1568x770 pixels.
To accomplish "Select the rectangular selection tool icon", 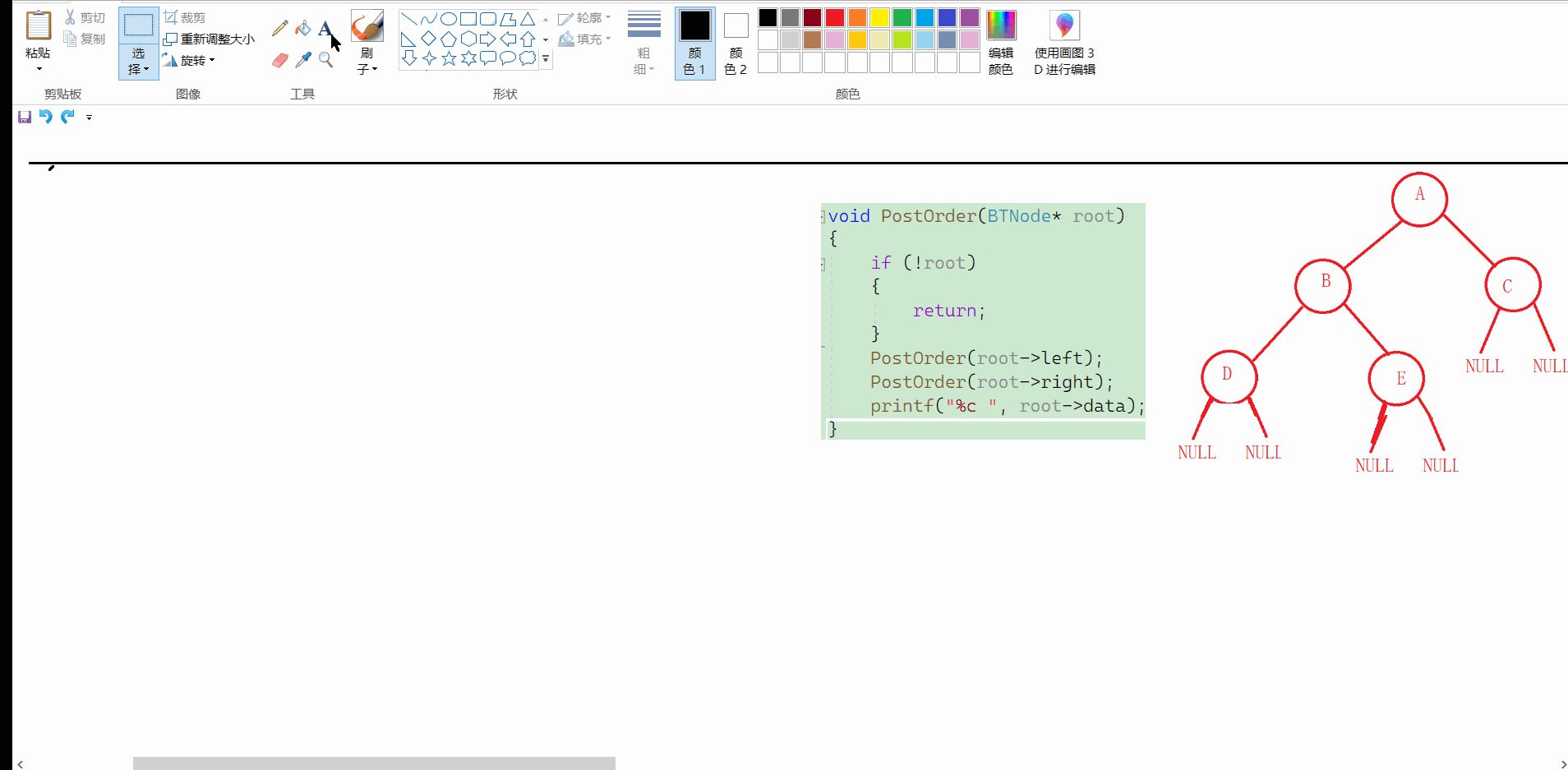I will coord(138,25).
